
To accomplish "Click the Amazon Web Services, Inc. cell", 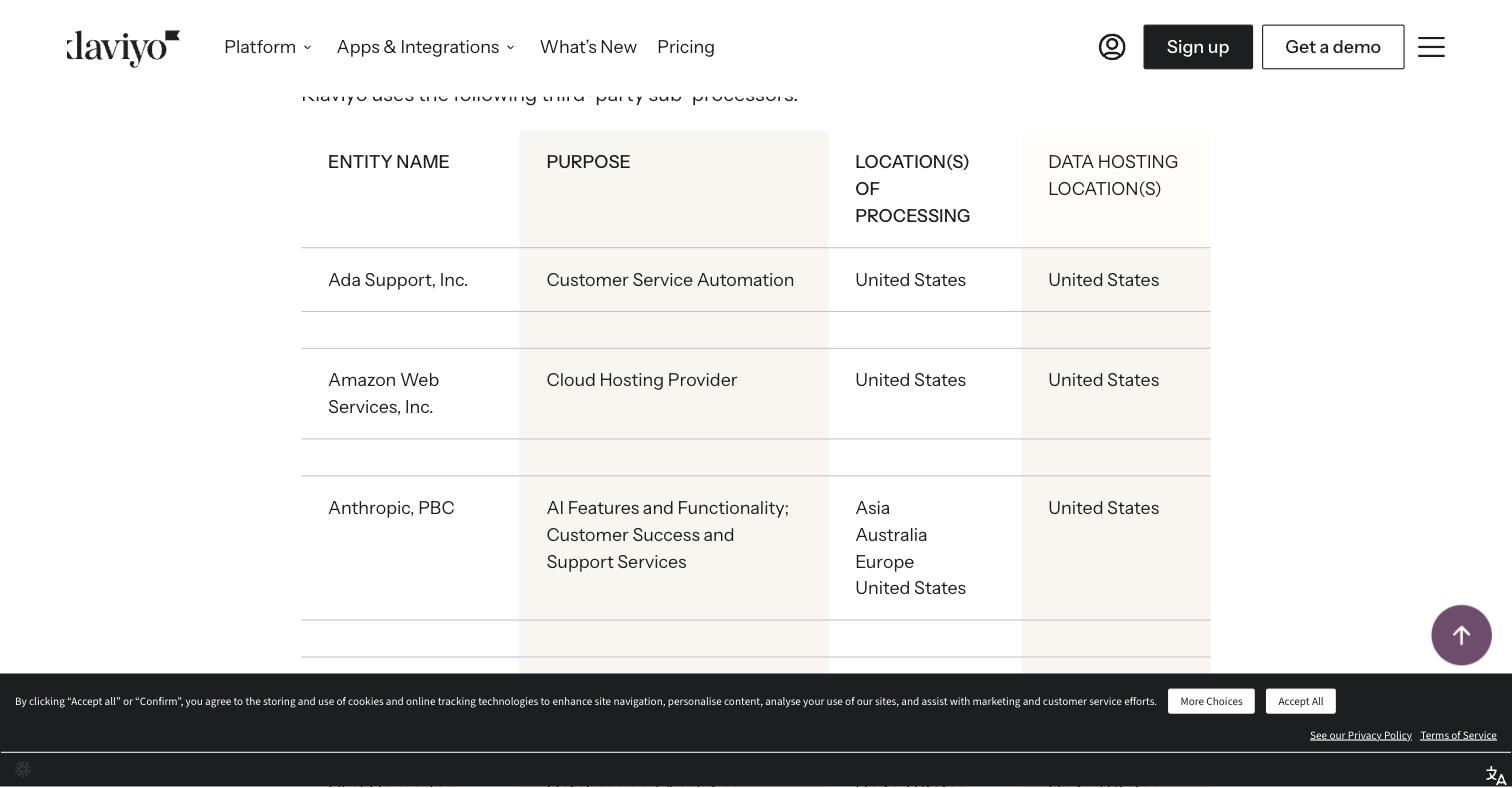I will click(x=410, y=394).
